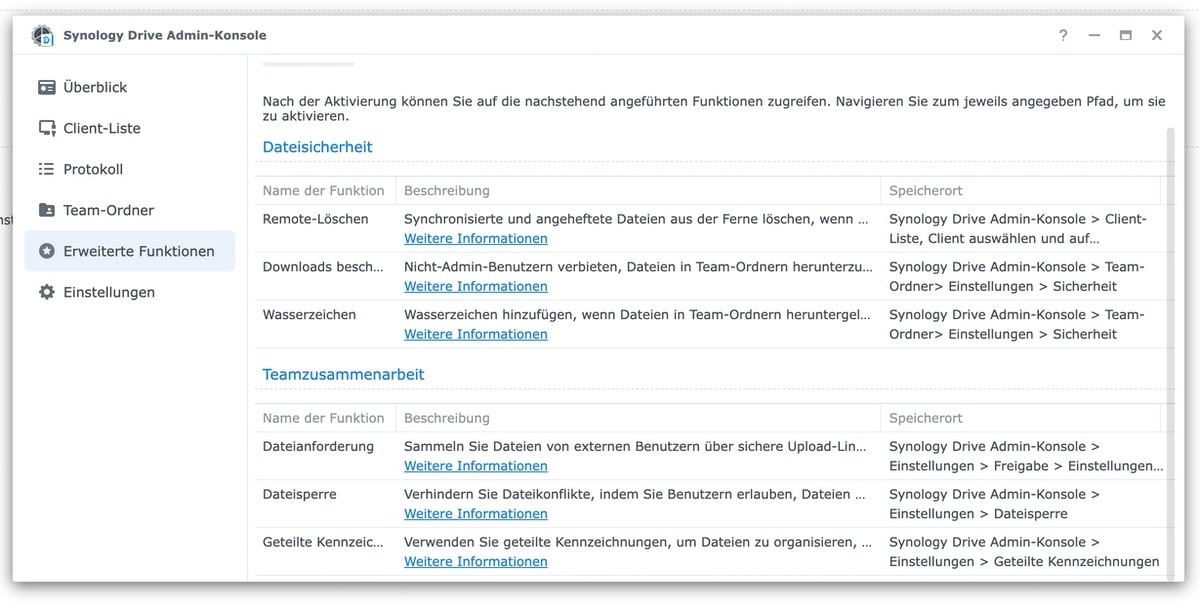Image resolution: width=1200 pixels, height=610 pixels.
Task: Open Weitere Informationen for Remote-Löschen
Action: [475, 239]
